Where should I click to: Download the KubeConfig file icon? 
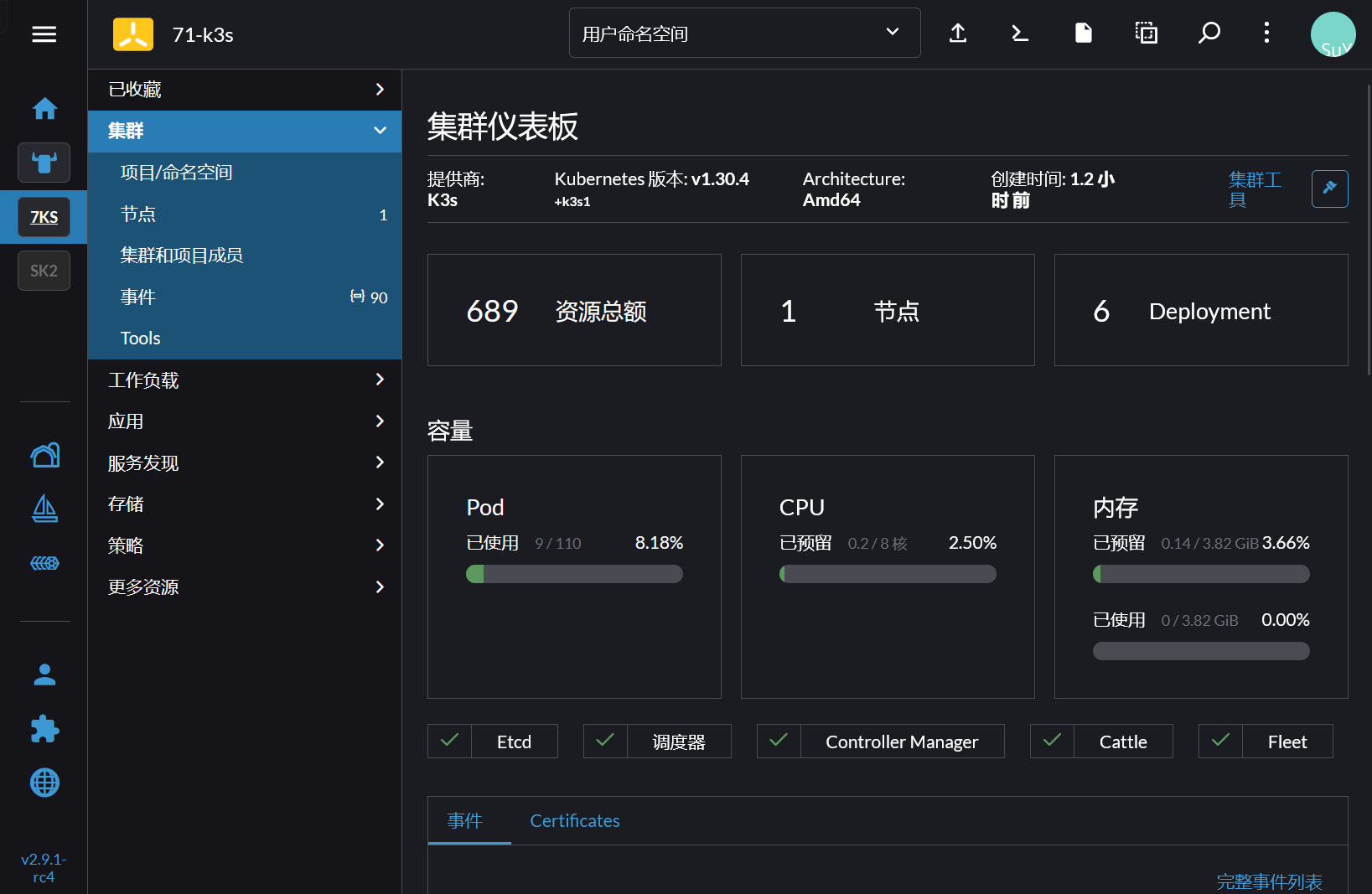(1083, 34)
